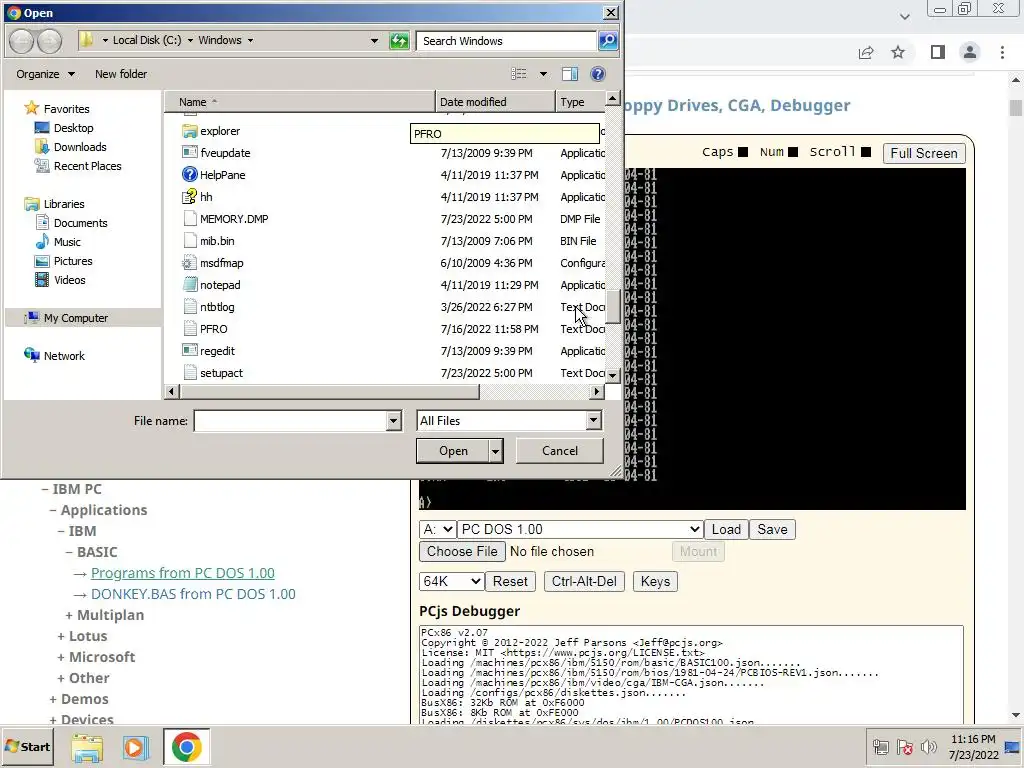This screenshot has width=1024, height=768.
Task: Select the regedit file icon
Action: click(x=189, y=351)
